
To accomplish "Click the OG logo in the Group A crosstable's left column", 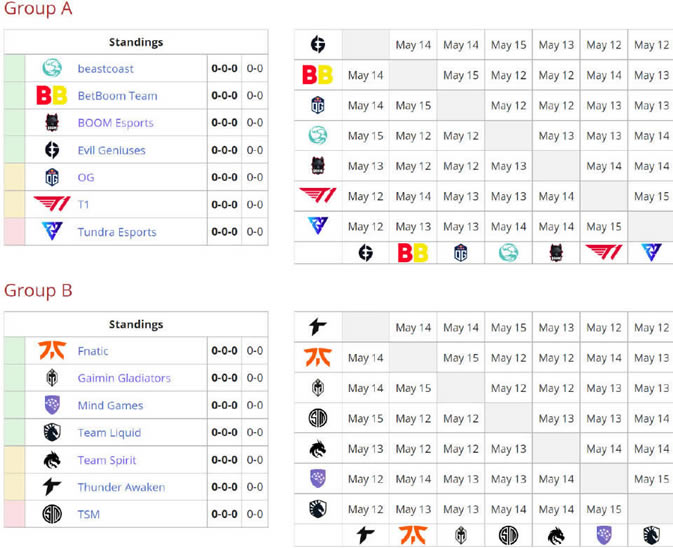I will coord(318,105).
